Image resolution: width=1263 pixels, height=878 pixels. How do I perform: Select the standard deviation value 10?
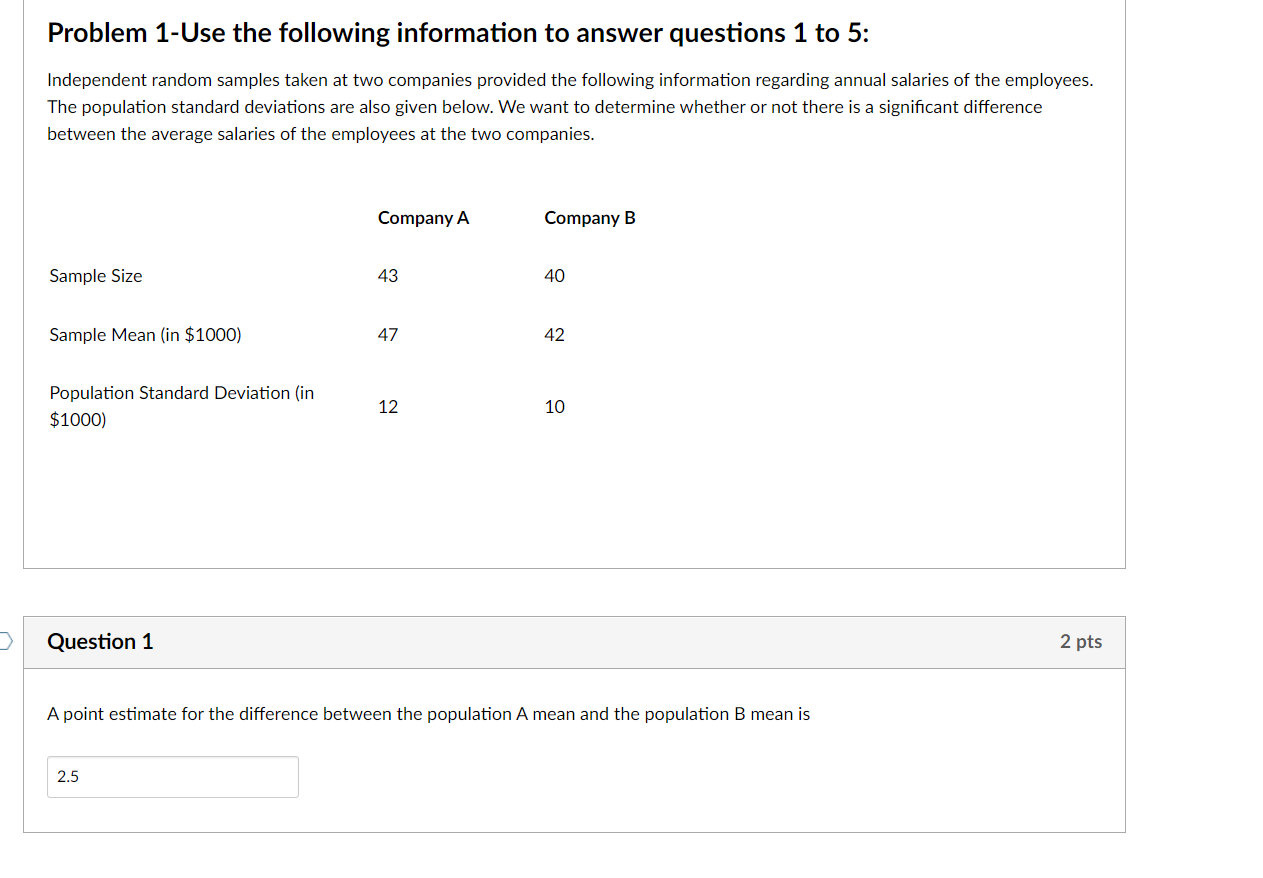pyautogui.click(x=554, y=406)
